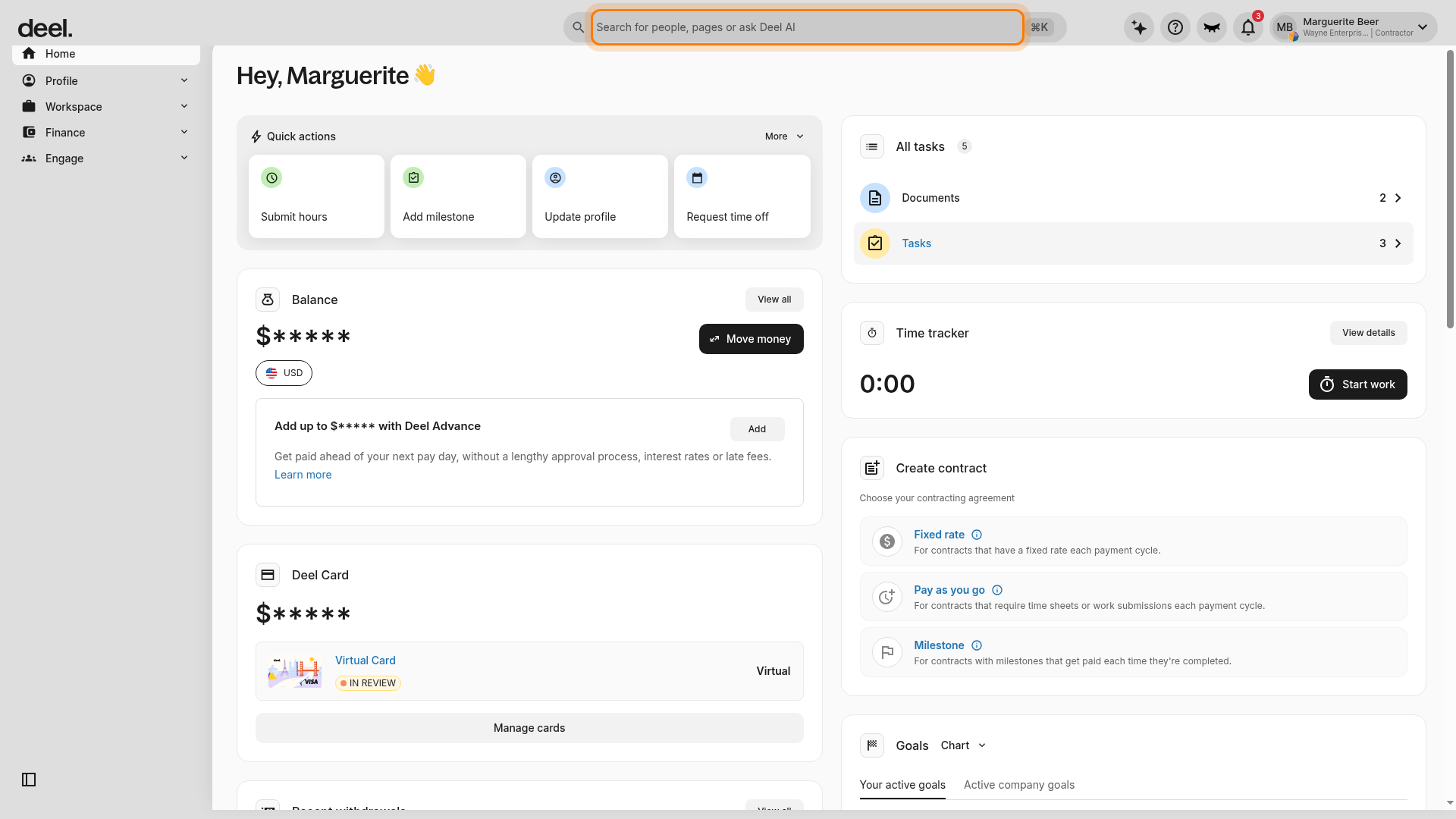1456x819 pixels.
Task: Collapse sidebar with panel toggle icon
Action: coord(29,780)
